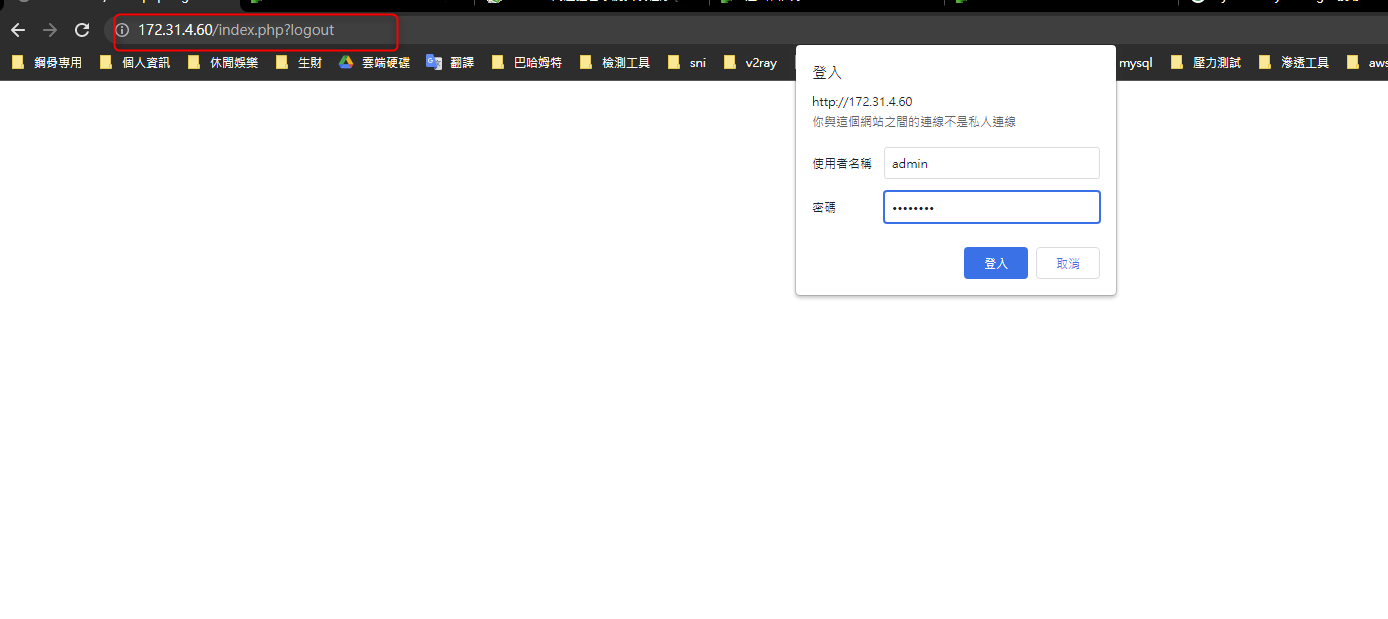The height and width of the screenshot is (619, 1388).
Task: Open the 生財 bookmark folder
Action: [x=299, y=62]
